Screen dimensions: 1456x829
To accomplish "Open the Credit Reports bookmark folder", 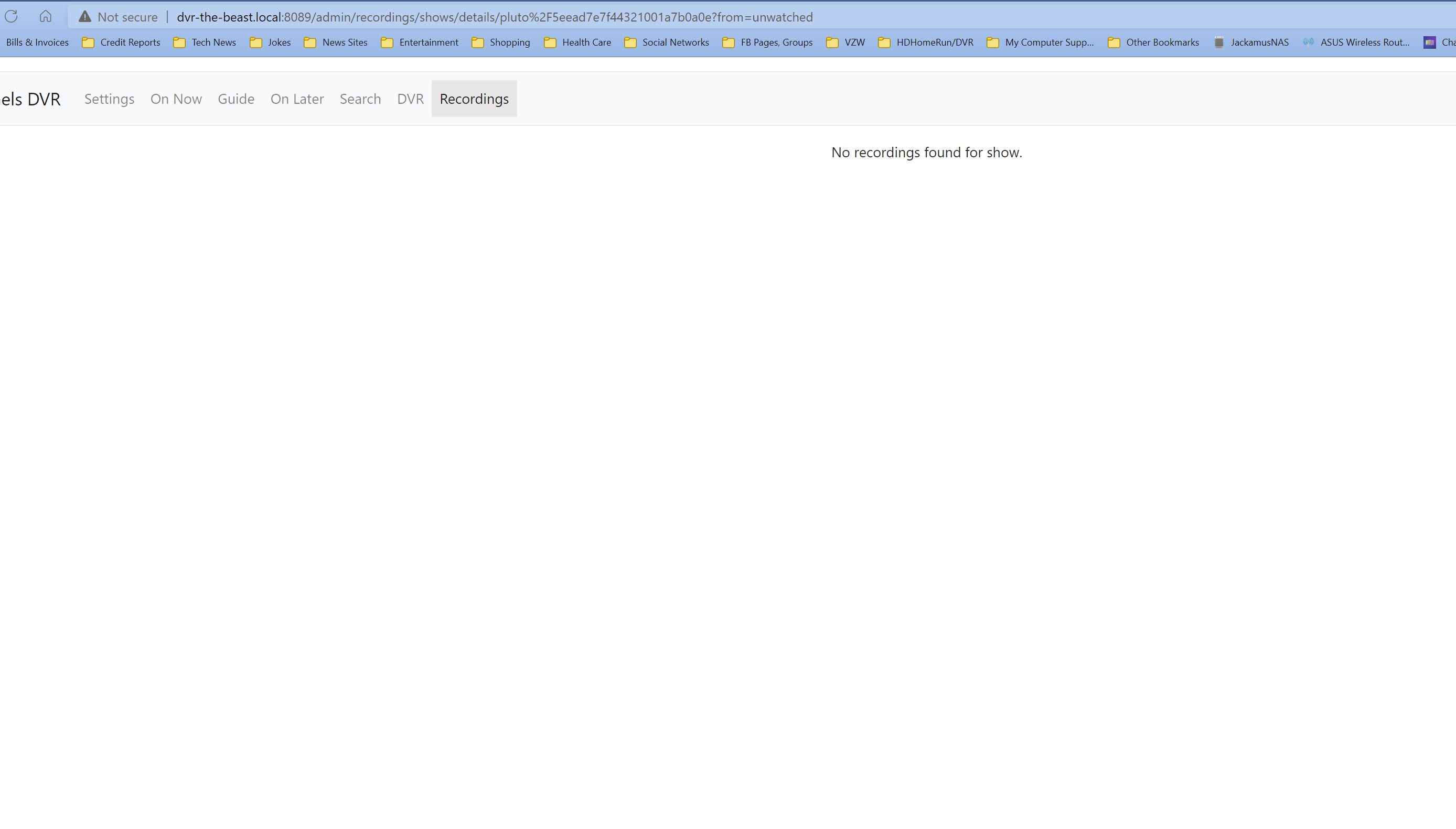I will pyautogui.click(x=121, y=42).
